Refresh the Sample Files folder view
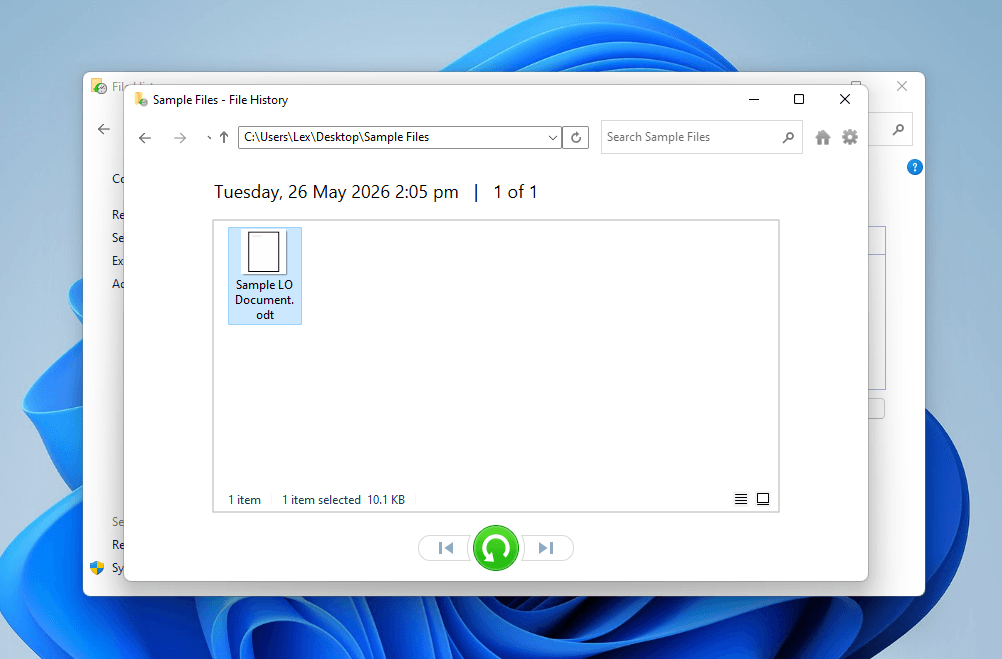 (x=576, y=137)
